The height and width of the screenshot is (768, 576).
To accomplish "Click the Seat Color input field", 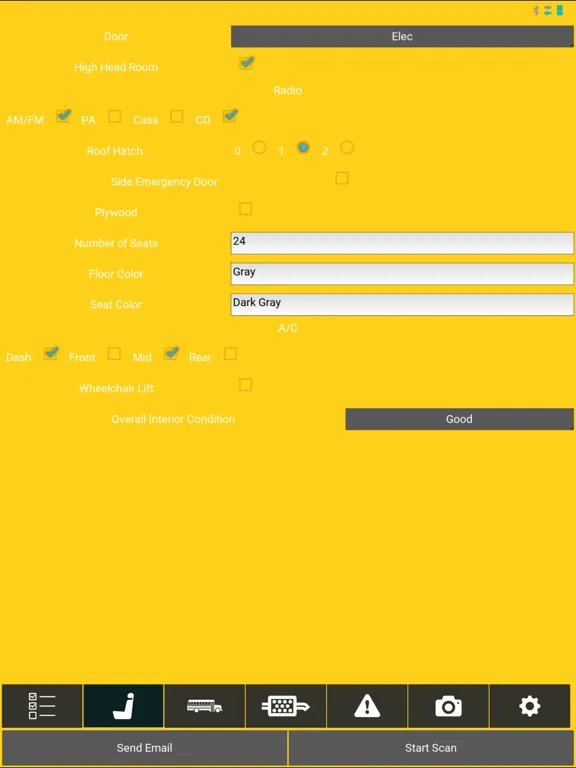I will coord(402,305).
